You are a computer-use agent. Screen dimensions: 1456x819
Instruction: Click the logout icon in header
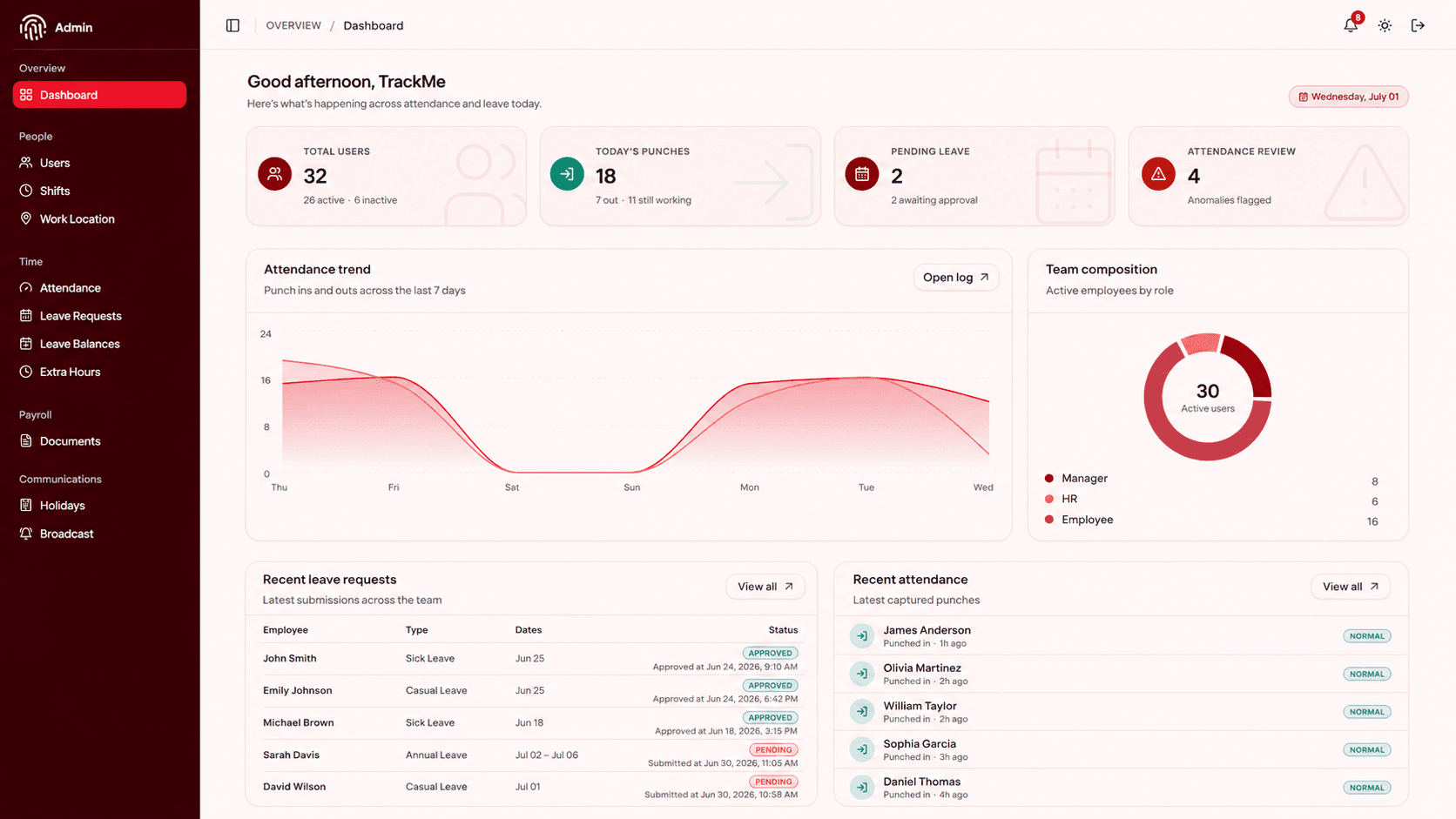[1418, 25]
